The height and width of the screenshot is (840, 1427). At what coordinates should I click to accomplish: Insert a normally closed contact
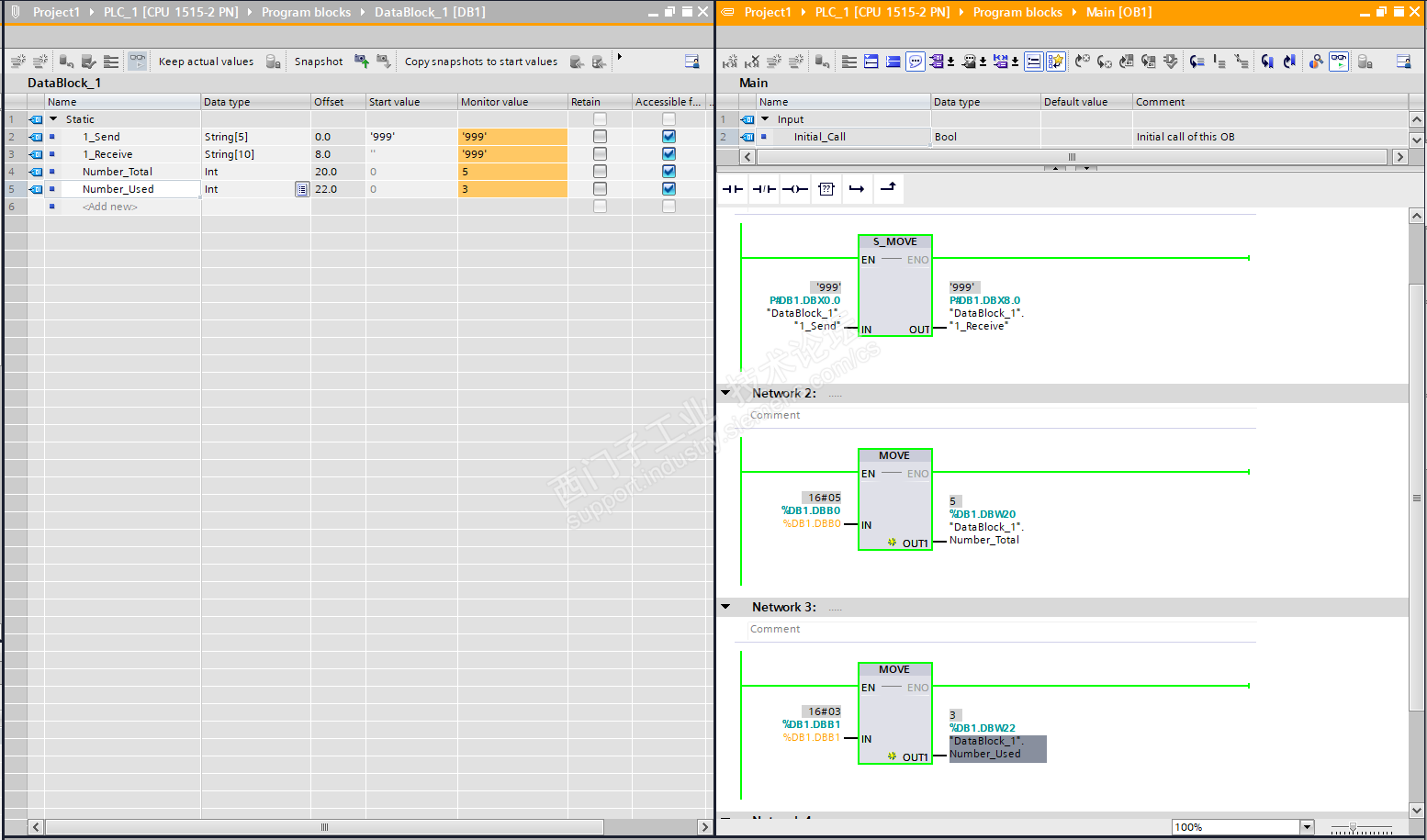point(764,189)
